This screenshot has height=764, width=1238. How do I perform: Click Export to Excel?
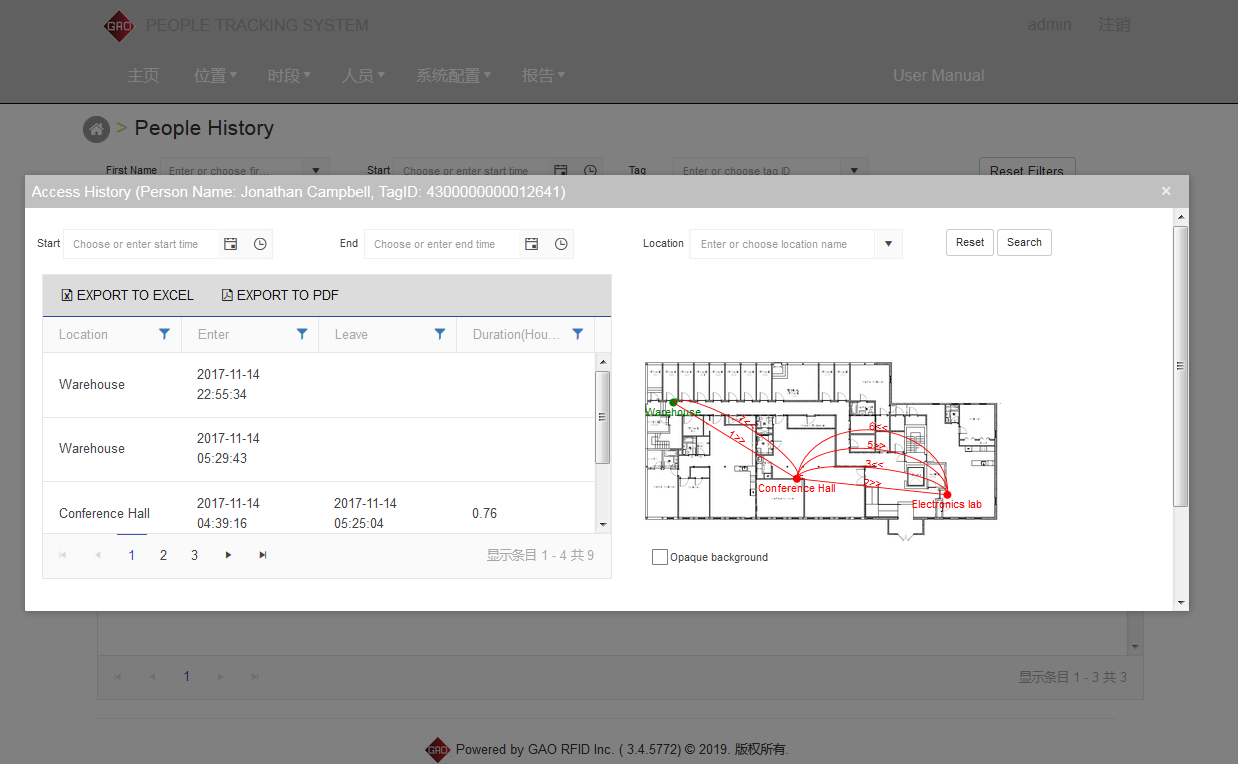click(x=127, y=295)
